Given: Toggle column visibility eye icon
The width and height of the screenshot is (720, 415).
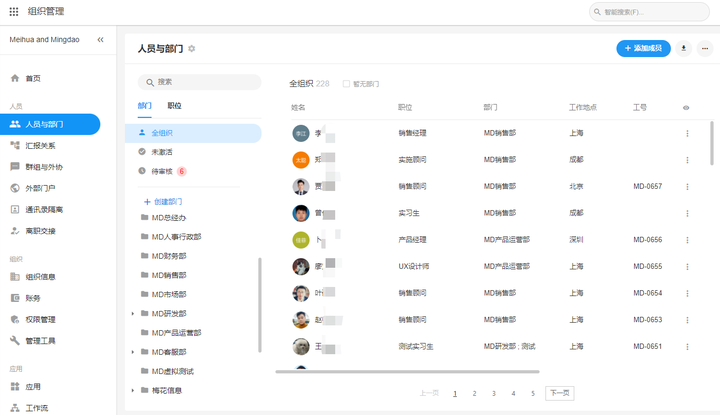Looking at the screenshot, I should pyautogui.click(x=686, y=108).
